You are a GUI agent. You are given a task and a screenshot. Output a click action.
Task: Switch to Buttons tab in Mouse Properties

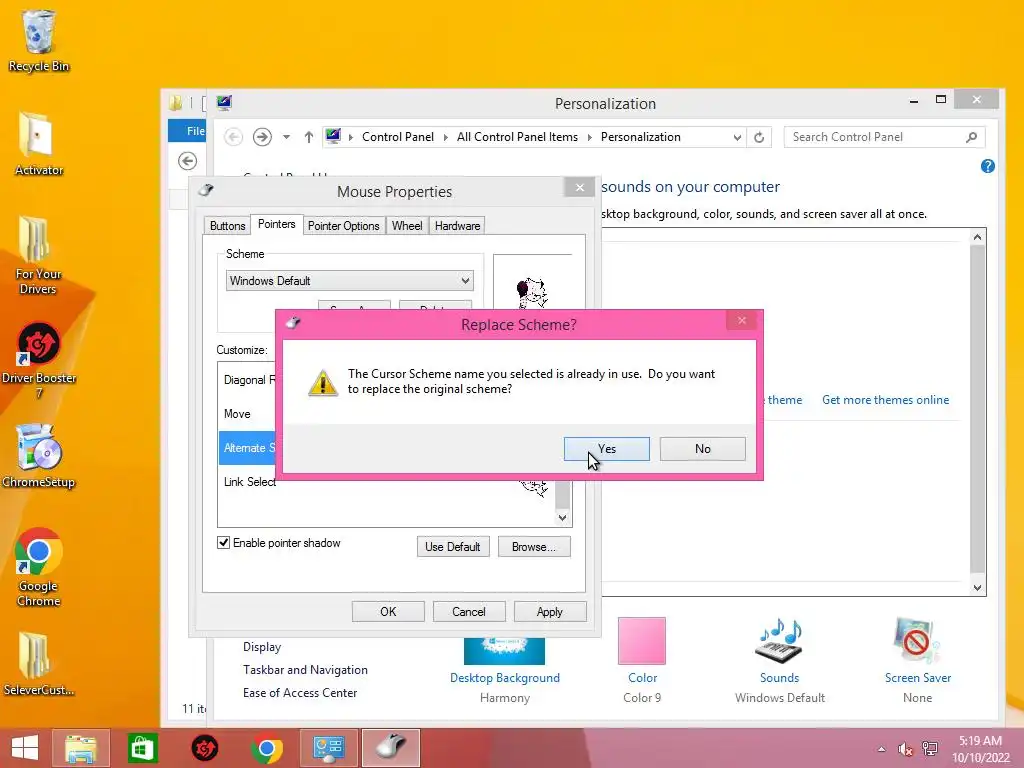coord(227,225)
